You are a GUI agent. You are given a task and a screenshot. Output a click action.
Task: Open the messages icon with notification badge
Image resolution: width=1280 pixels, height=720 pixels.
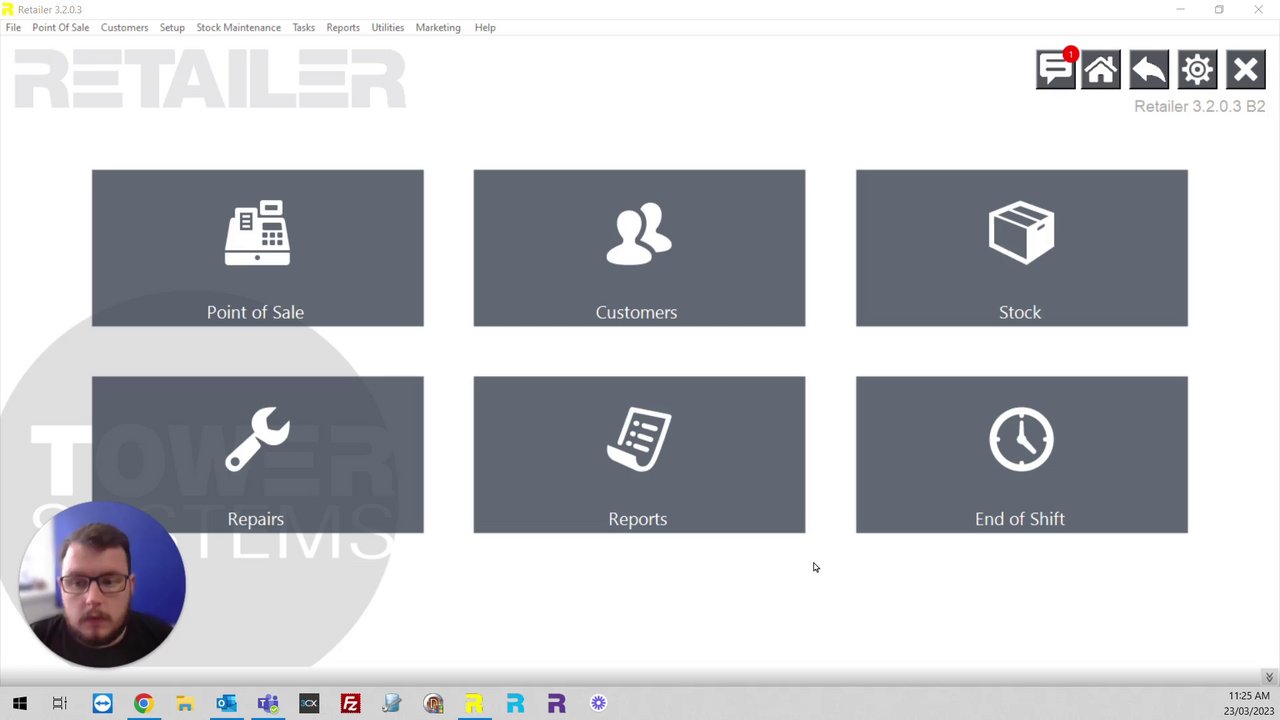pos(1056,69)
